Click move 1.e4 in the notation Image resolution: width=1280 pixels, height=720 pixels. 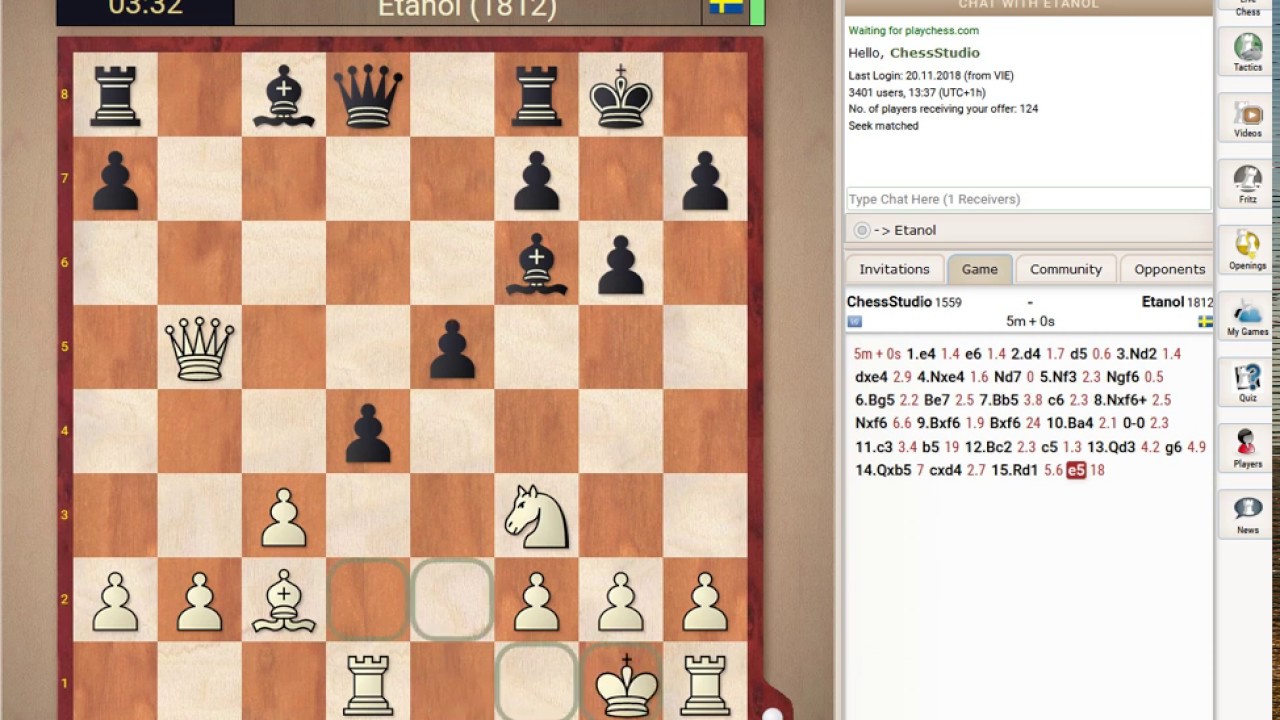pyautogui.click(x=921, y=354)
